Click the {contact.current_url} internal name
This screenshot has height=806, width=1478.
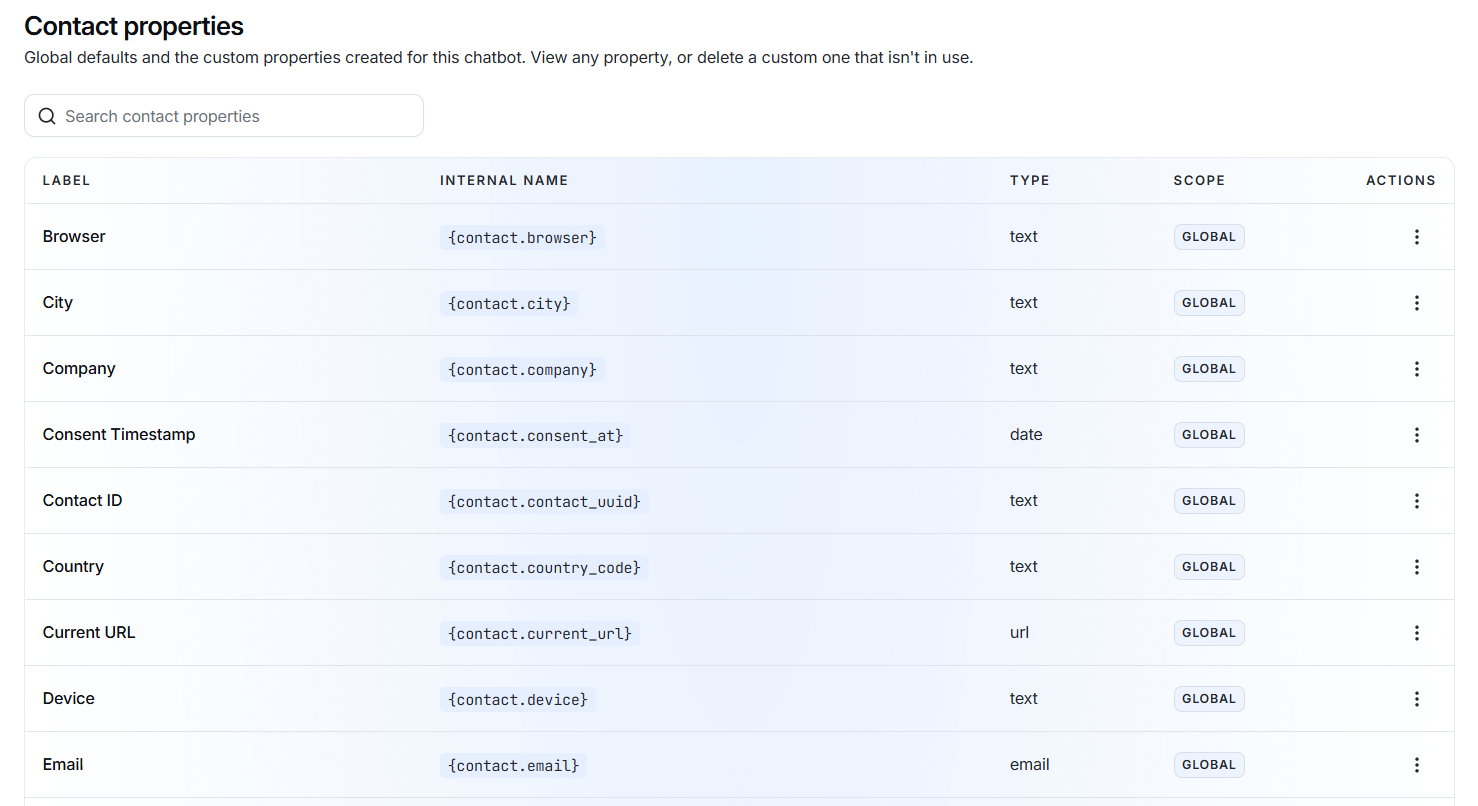[540, 633]
